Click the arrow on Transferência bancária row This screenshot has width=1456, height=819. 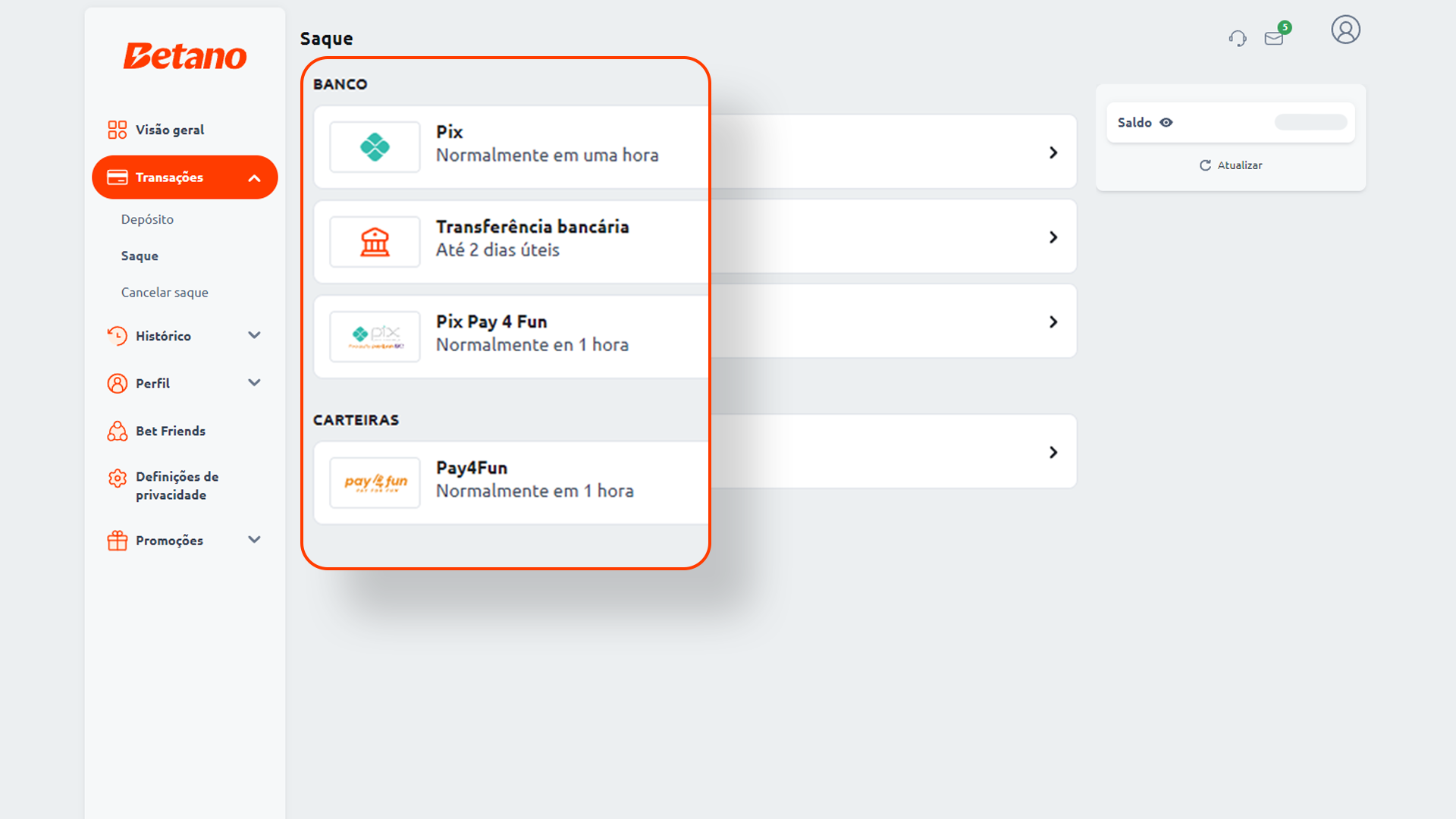point(1053,237)
